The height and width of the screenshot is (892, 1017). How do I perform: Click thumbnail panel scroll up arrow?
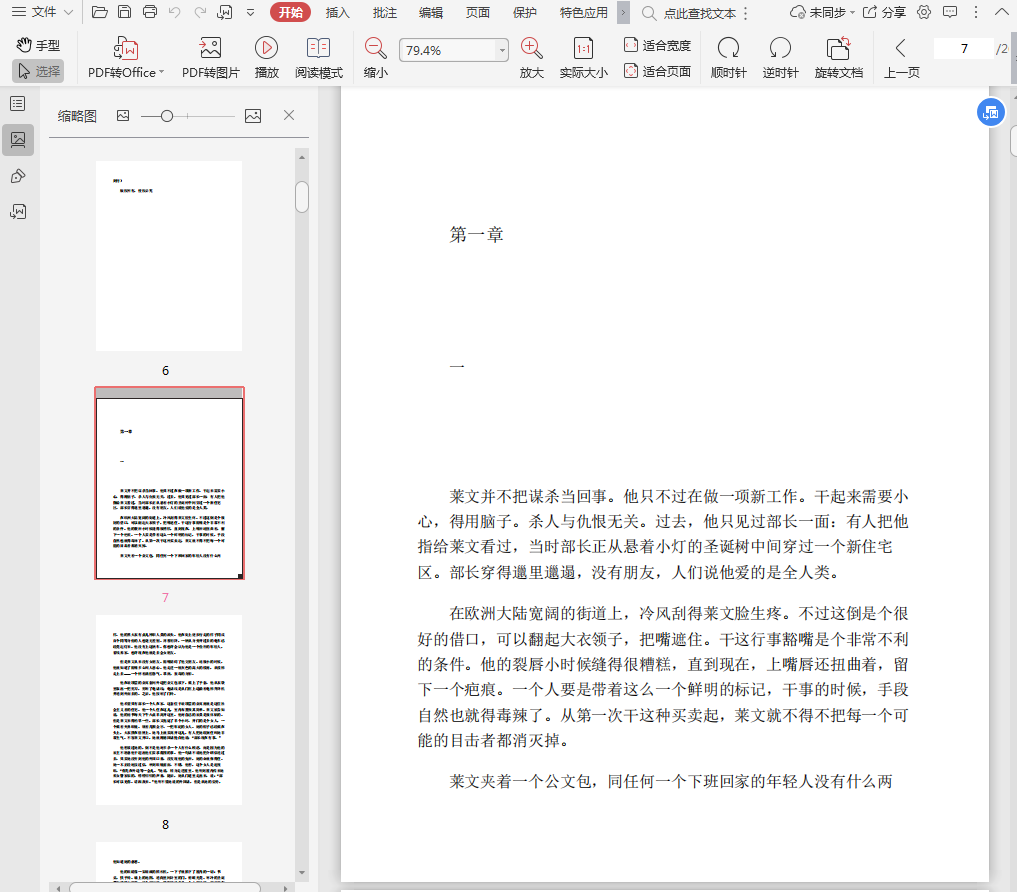302,157
